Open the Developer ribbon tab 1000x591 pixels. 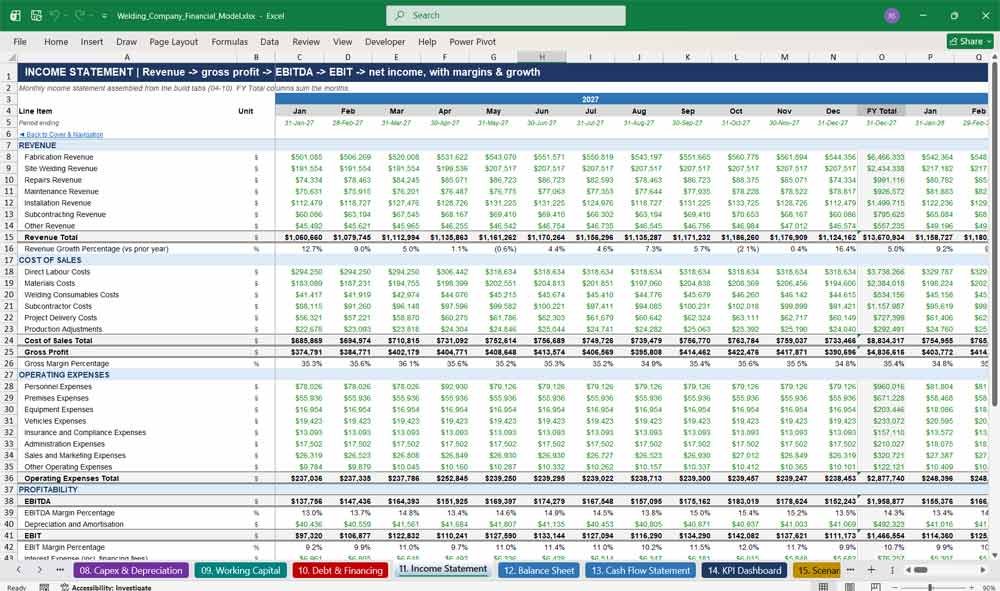click(x=385, y=41)
